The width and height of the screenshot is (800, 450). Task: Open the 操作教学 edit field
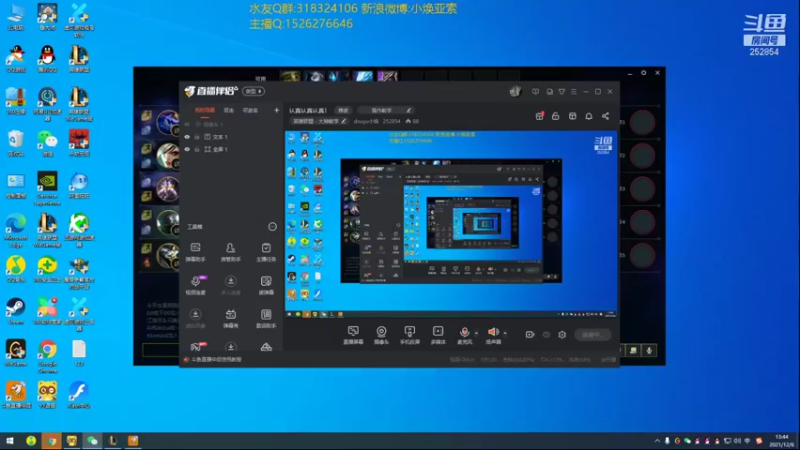tap(385, 110)
